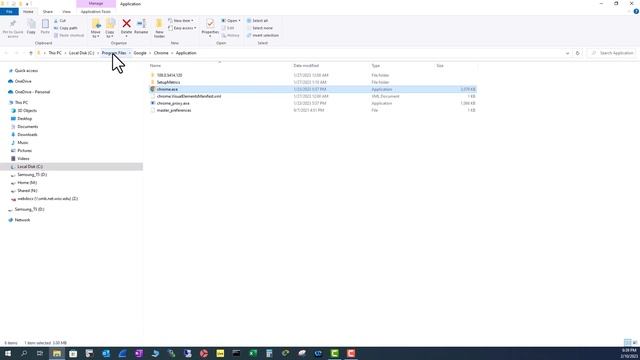This screenshot has height=360, width=640.
Task: Select Quick access in navigation pane
Action: (26, 71)
